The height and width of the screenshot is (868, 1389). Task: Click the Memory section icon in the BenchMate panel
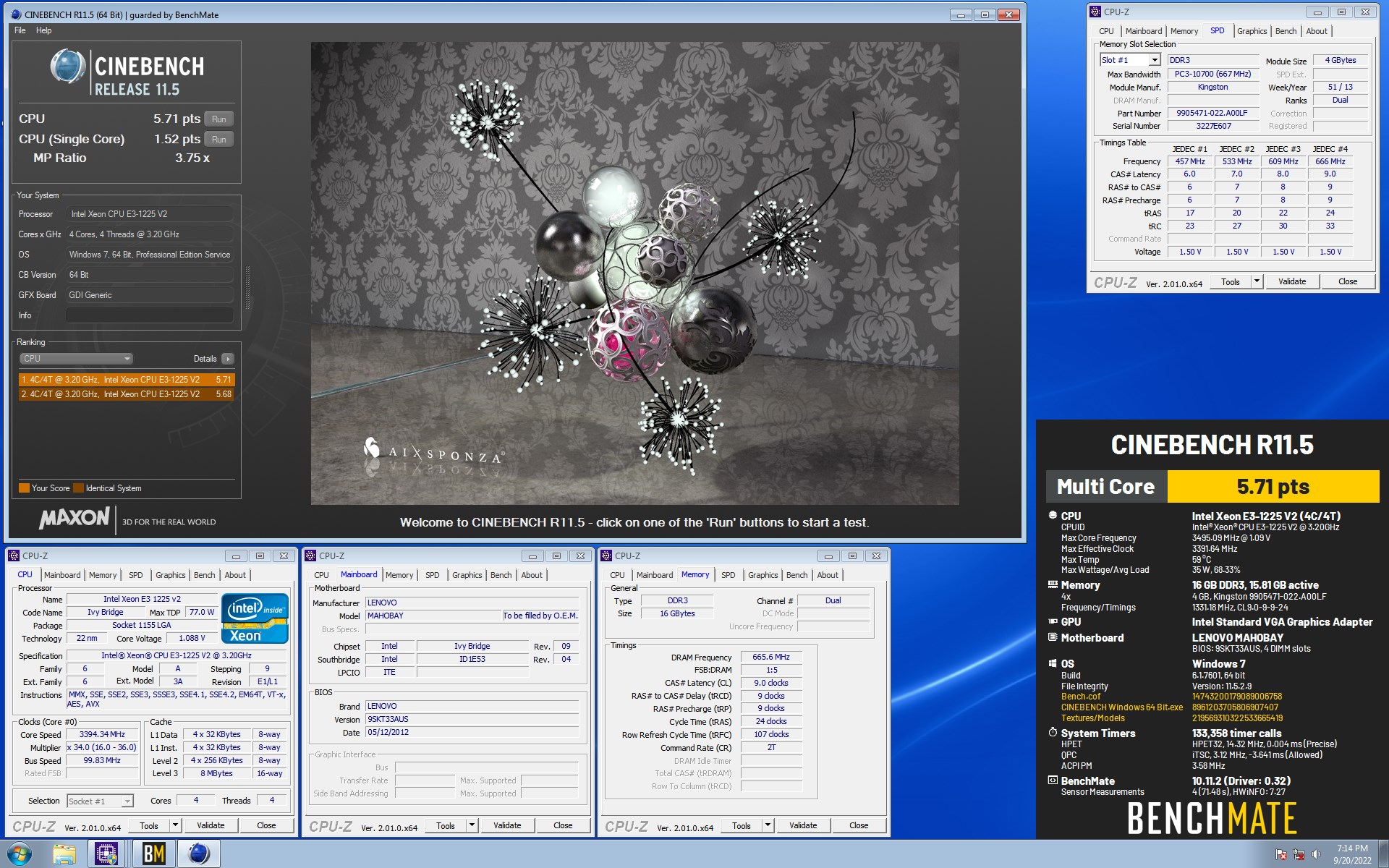(1053, 584)
